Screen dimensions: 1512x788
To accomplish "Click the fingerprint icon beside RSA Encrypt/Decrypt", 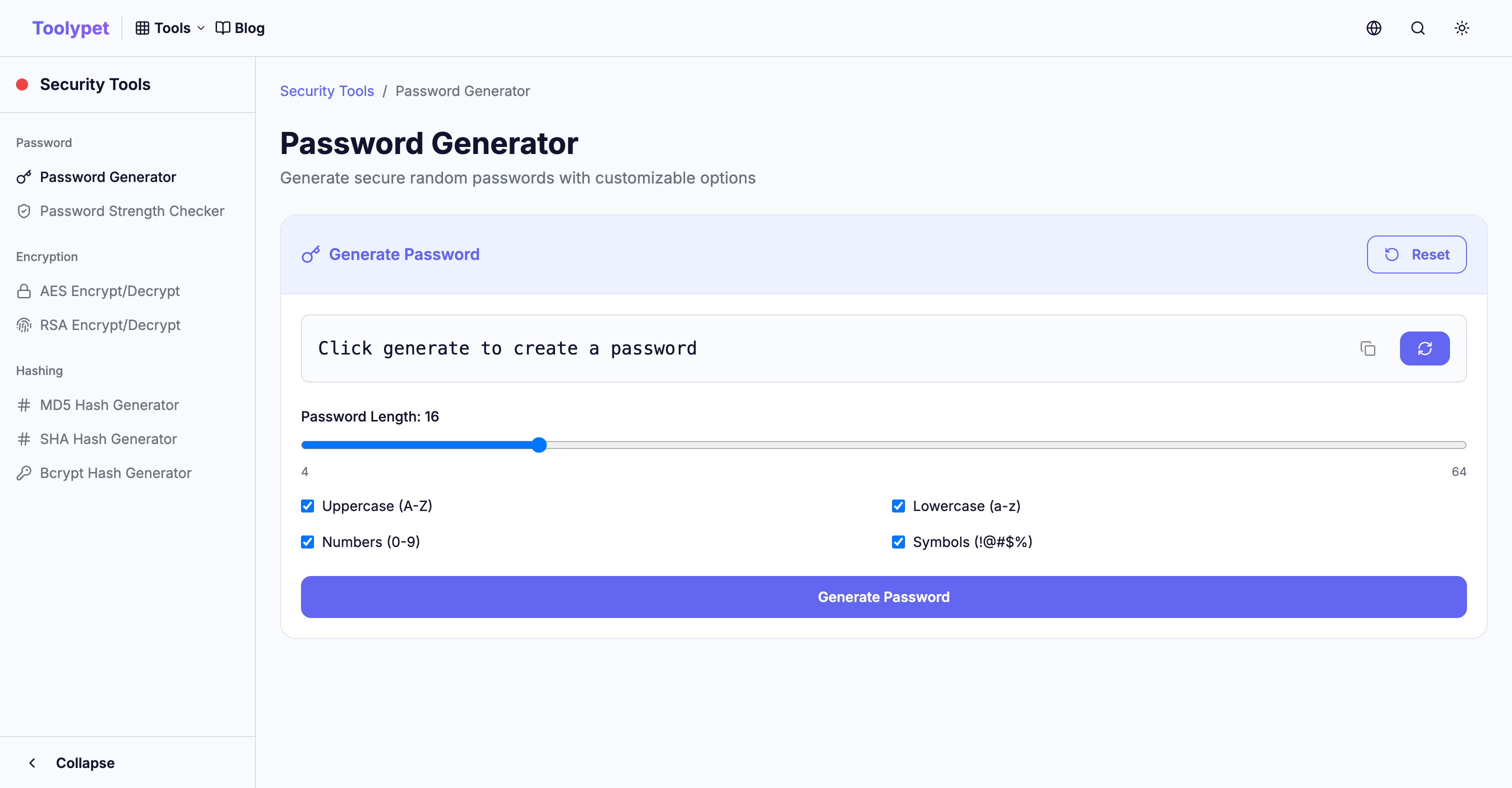I will point(24,325).
